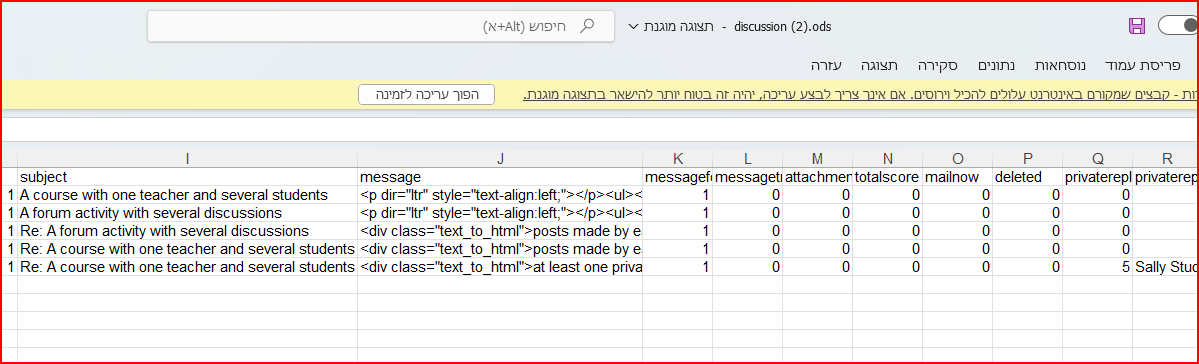Click the file name discussion (2).ods
Screen dimensions: 1199x364
pos(782,27)
